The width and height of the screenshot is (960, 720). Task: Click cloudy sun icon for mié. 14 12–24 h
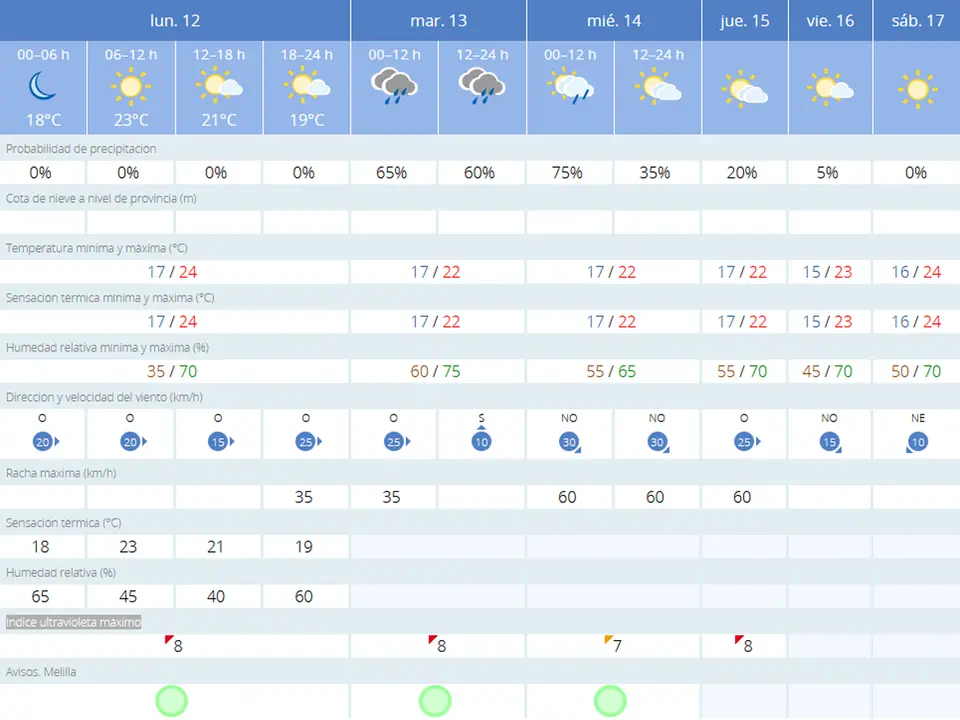click(x=658, y=87)
